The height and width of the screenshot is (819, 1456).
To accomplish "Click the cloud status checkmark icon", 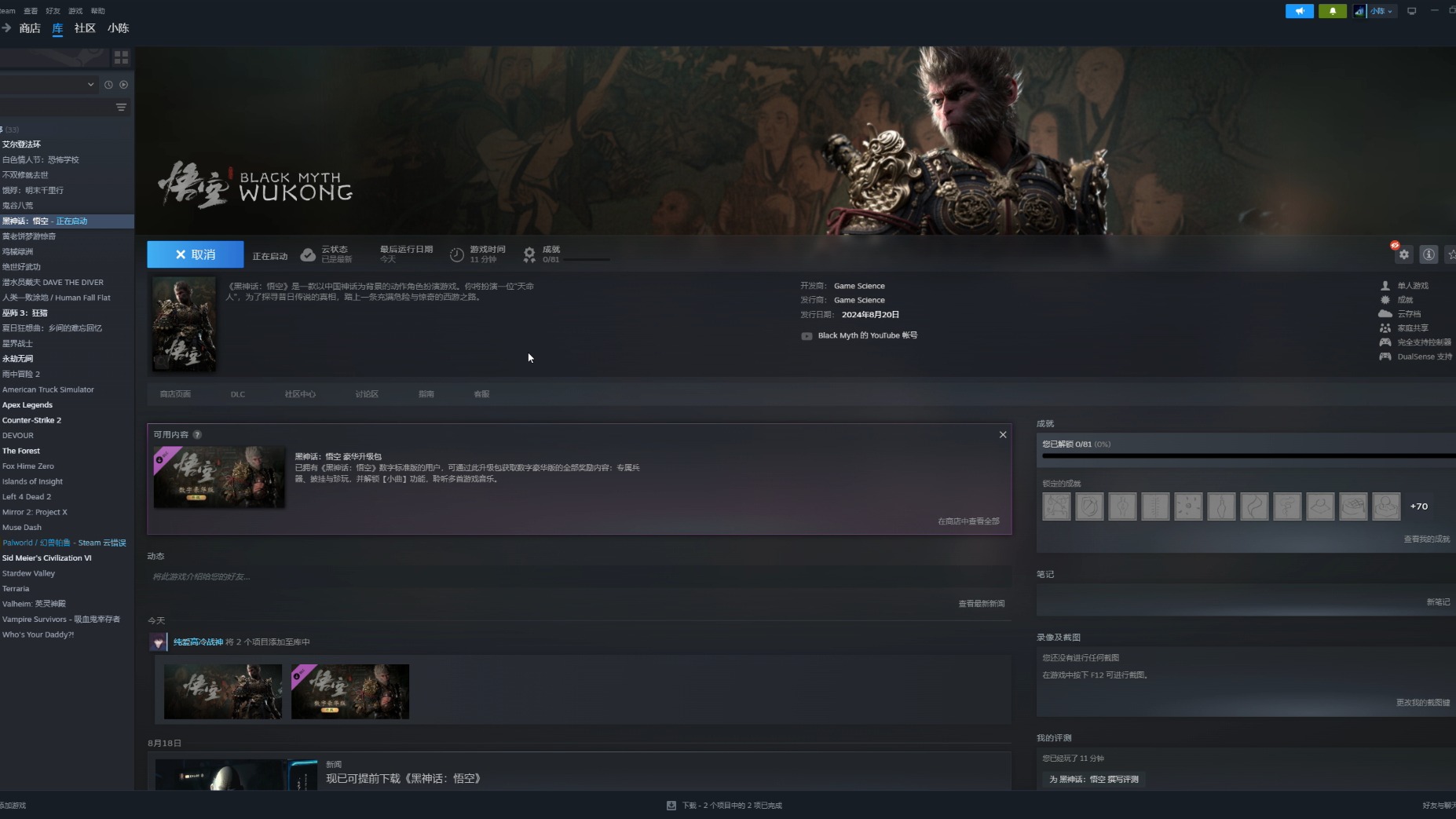I will pos(308,254).
